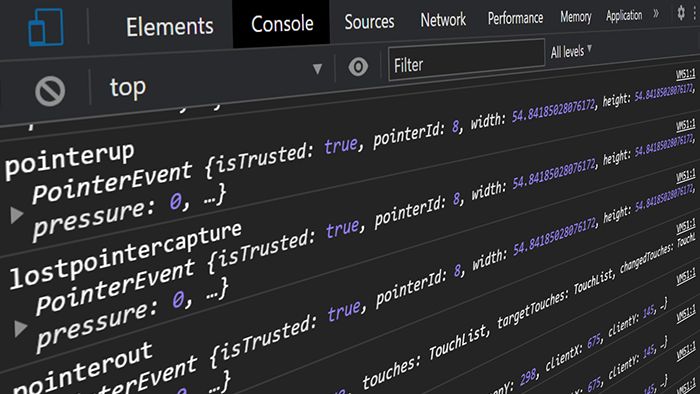
Task: Clear console with the ban icon
Action: [50, 91]
